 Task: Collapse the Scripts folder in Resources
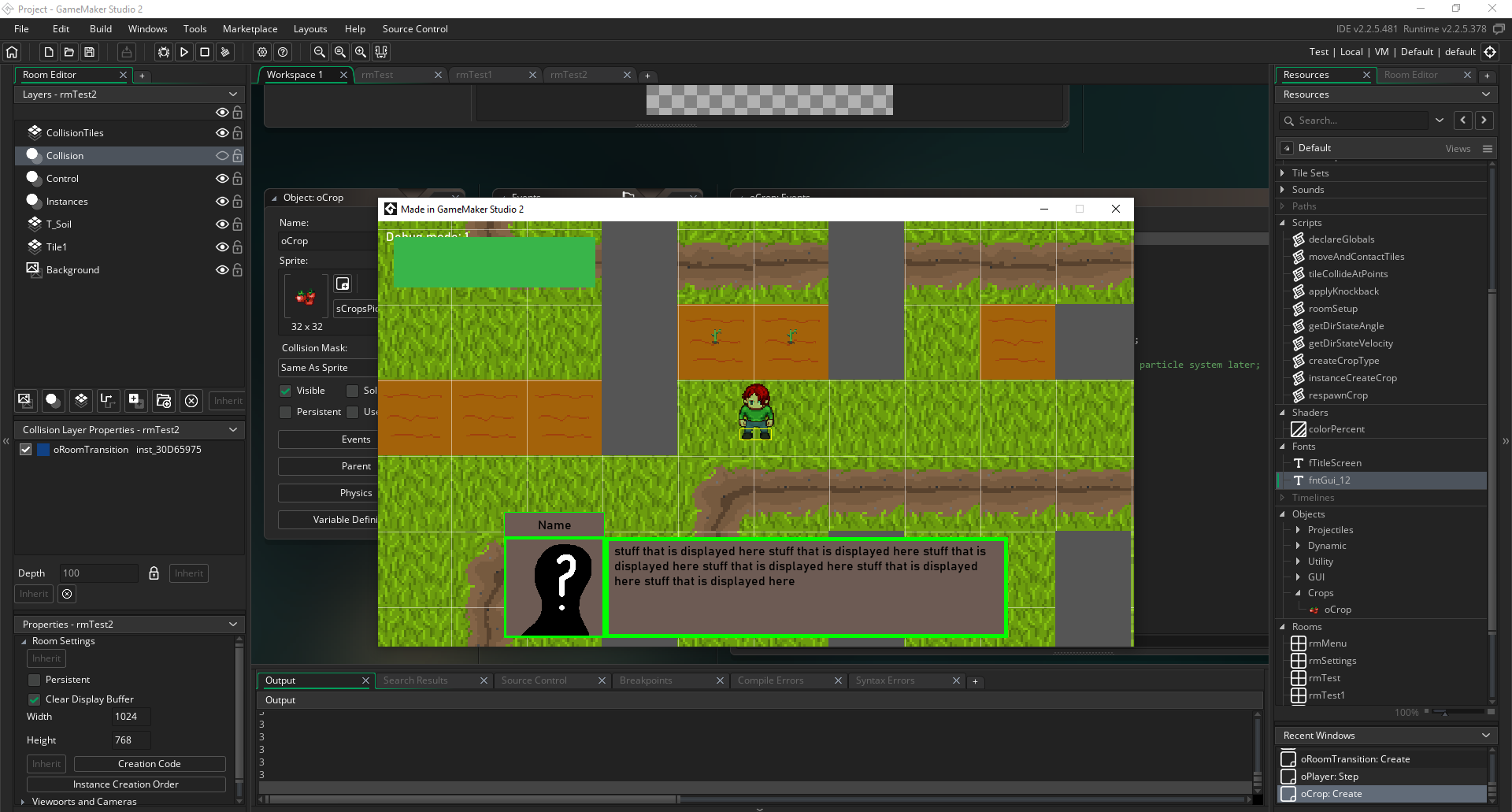(x=1283, y=223)
